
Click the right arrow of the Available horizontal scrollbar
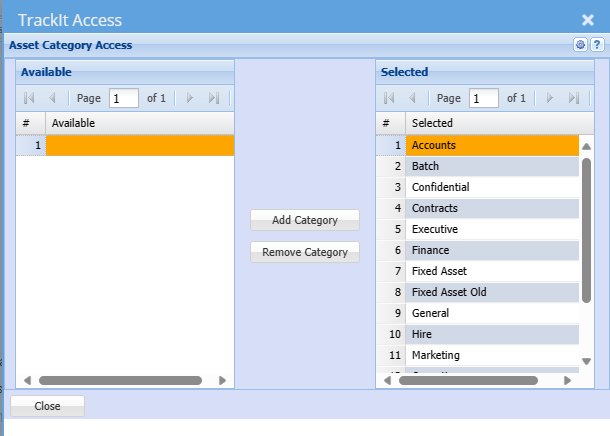tap(223, 380)
